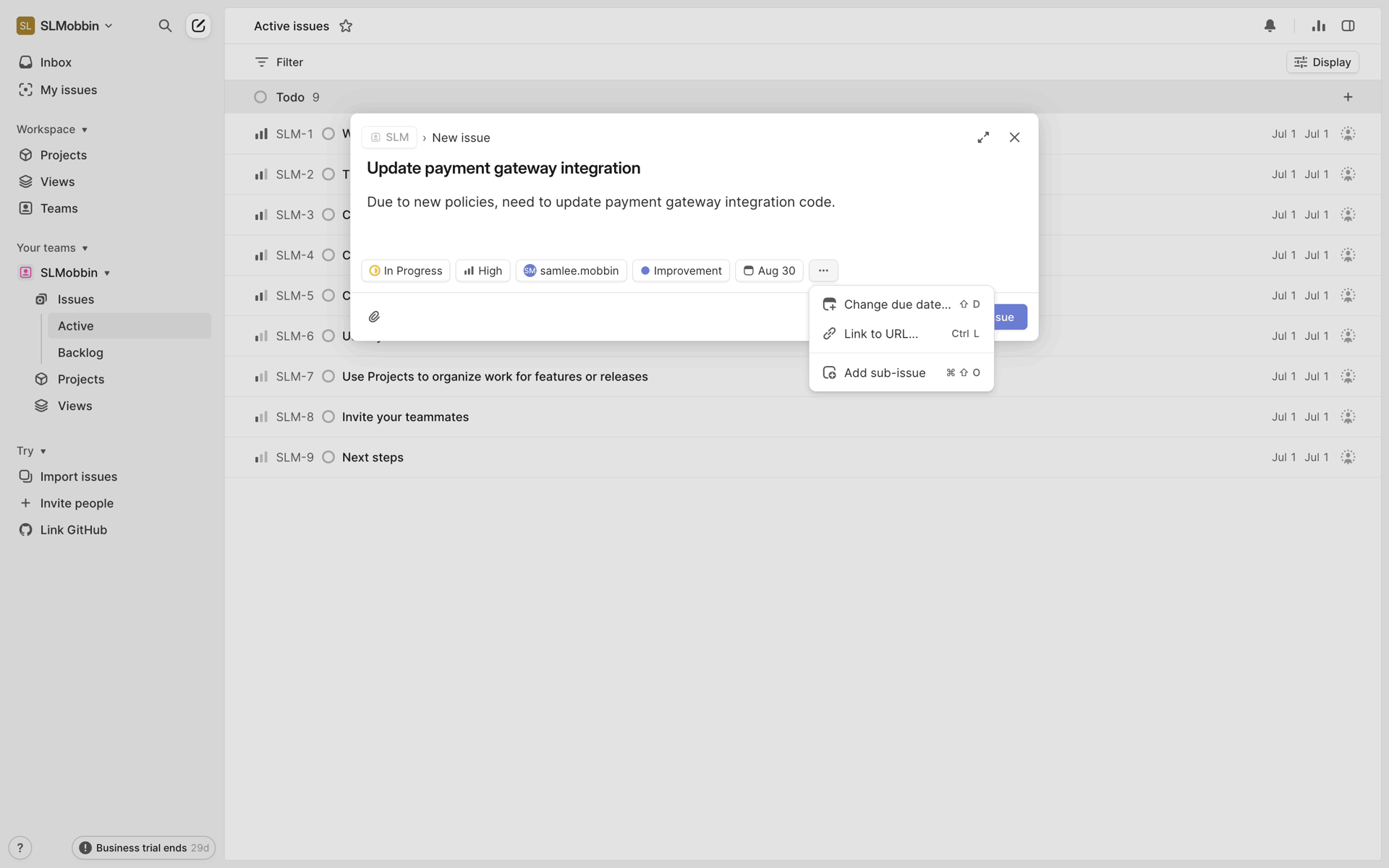The height and width of the screenshot is (868, 1389).
Task: Select Change due date menu item
Action: click(x=901, y=305)
